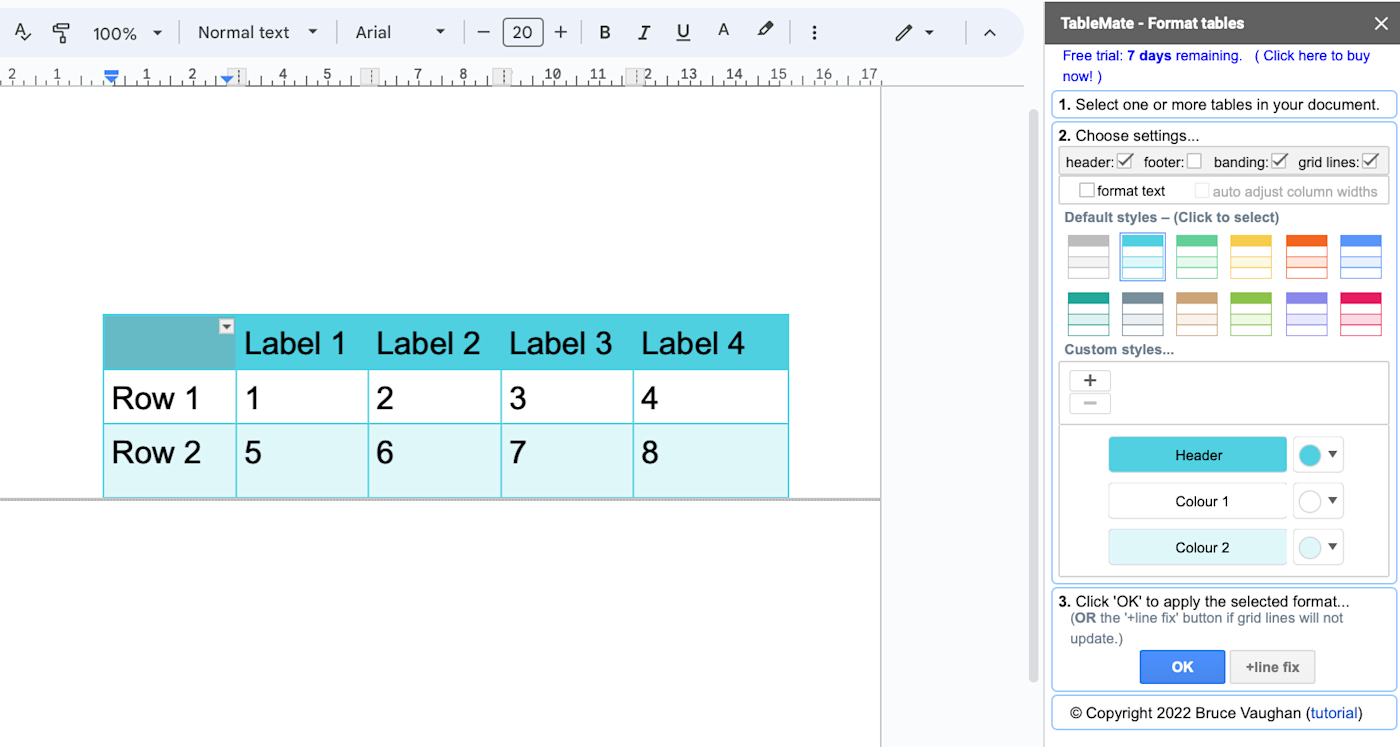
Task: Click the Label 3 header cell
Action: click(566, 343)
